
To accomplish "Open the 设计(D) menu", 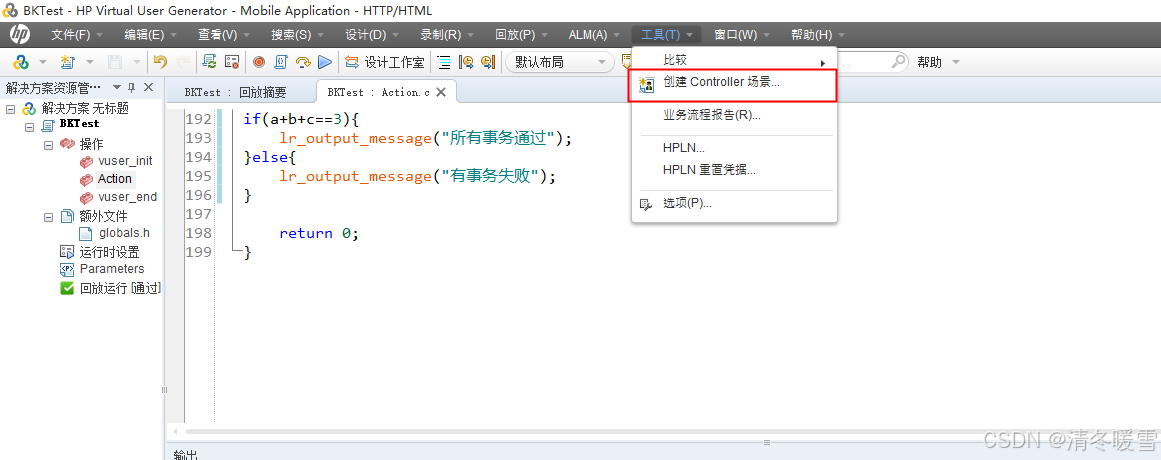I will (372, 34).
